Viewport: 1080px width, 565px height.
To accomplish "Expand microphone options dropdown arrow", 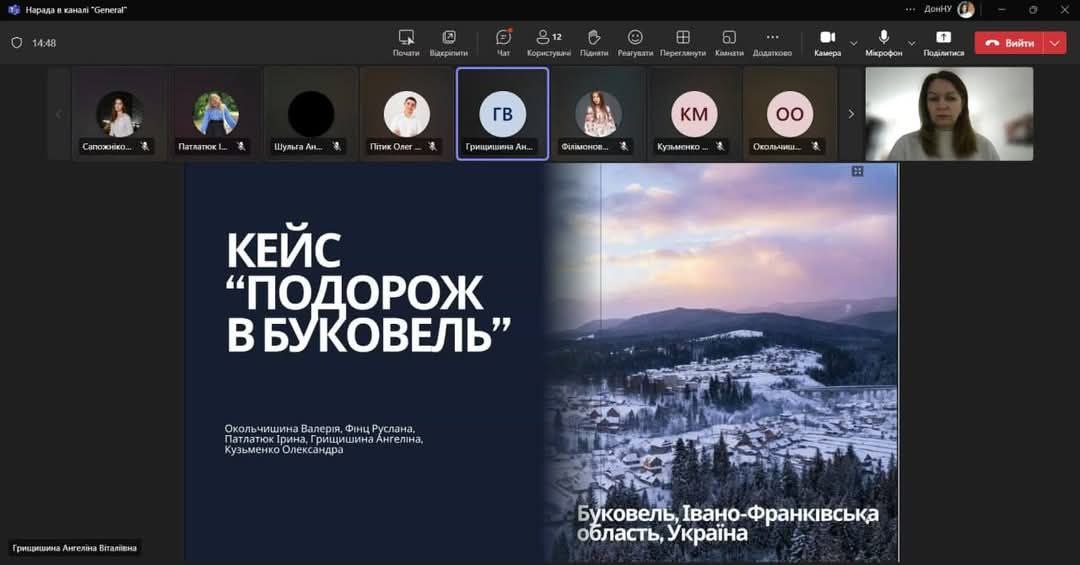I will pos(912,43).
